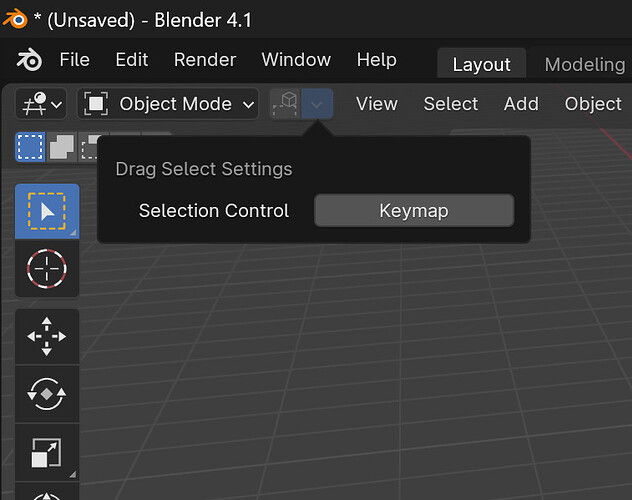Open the File menu
Viewport: 632px width, 500px height.
click(75, 60)
